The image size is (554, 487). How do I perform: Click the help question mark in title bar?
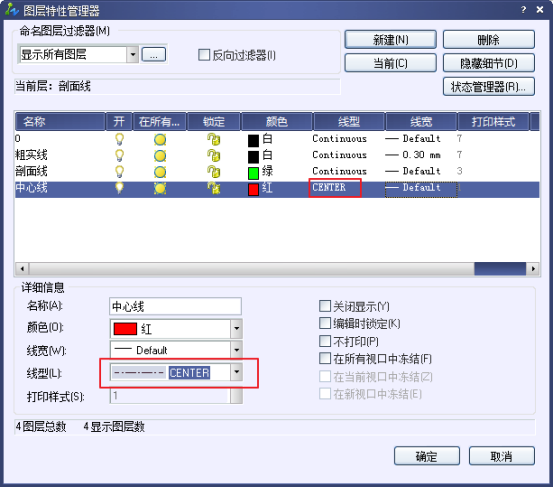(523, 10)
